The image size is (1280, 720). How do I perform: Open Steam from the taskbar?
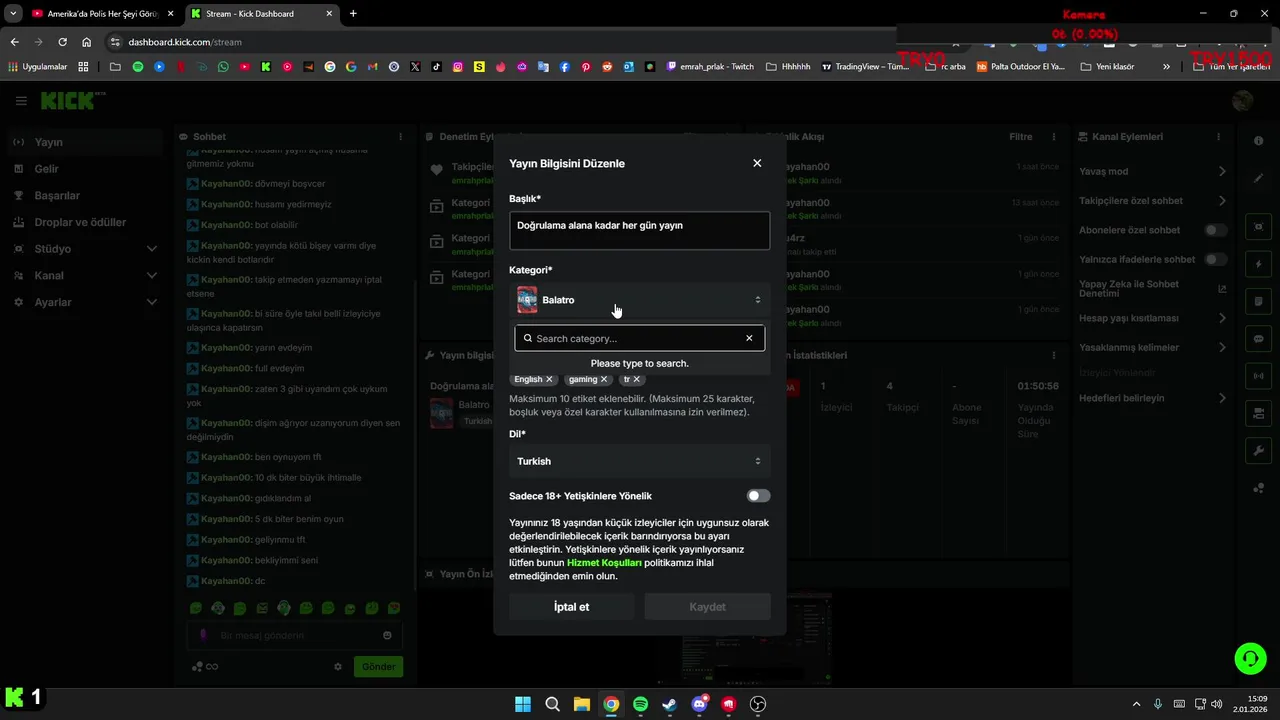coord(669,704)
